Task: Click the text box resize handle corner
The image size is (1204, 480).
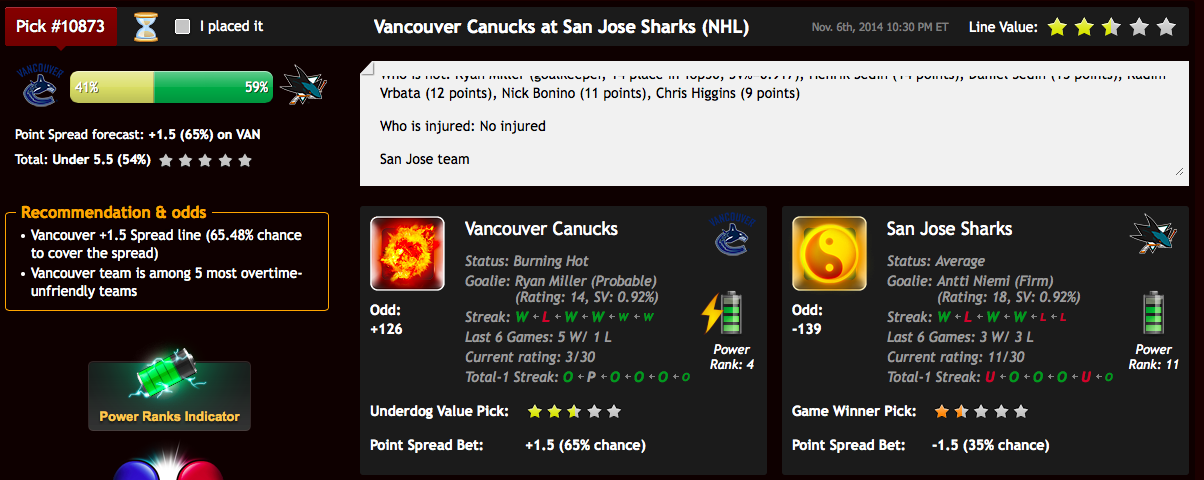Action: (1178, 172)
